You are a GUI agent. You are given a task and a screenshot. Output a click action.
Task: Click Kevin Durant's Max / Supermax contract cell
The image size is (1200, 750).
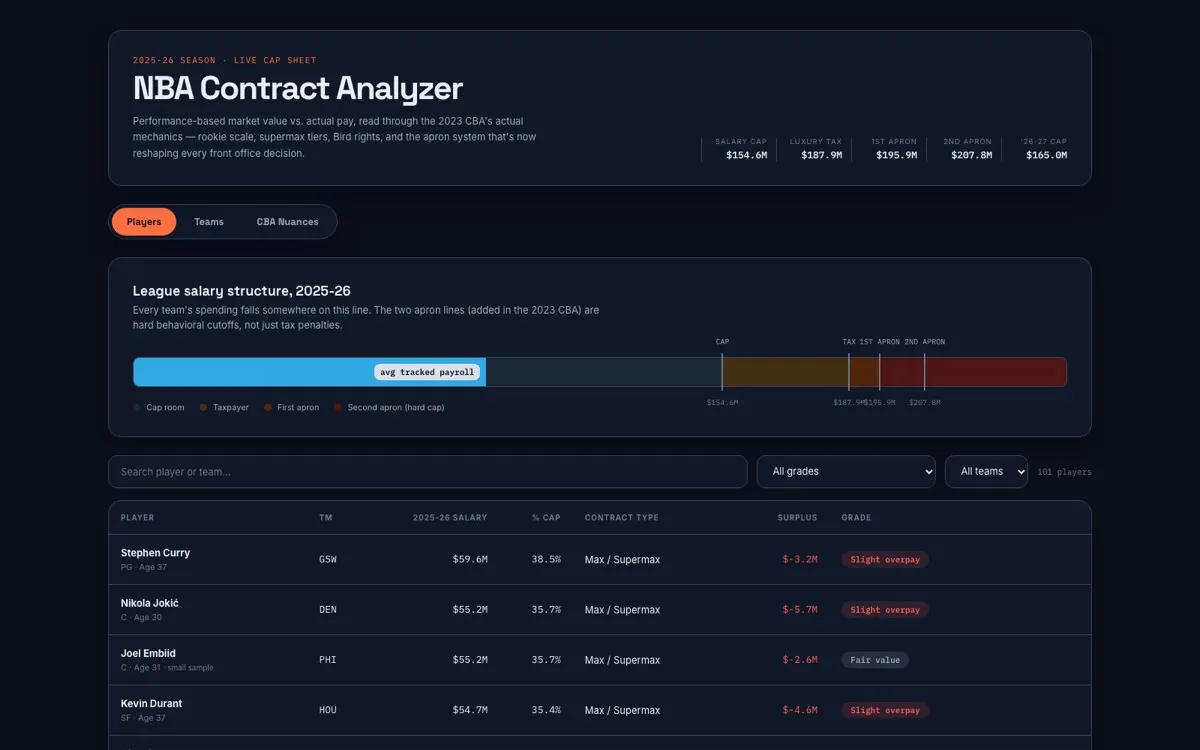point(623,710)
